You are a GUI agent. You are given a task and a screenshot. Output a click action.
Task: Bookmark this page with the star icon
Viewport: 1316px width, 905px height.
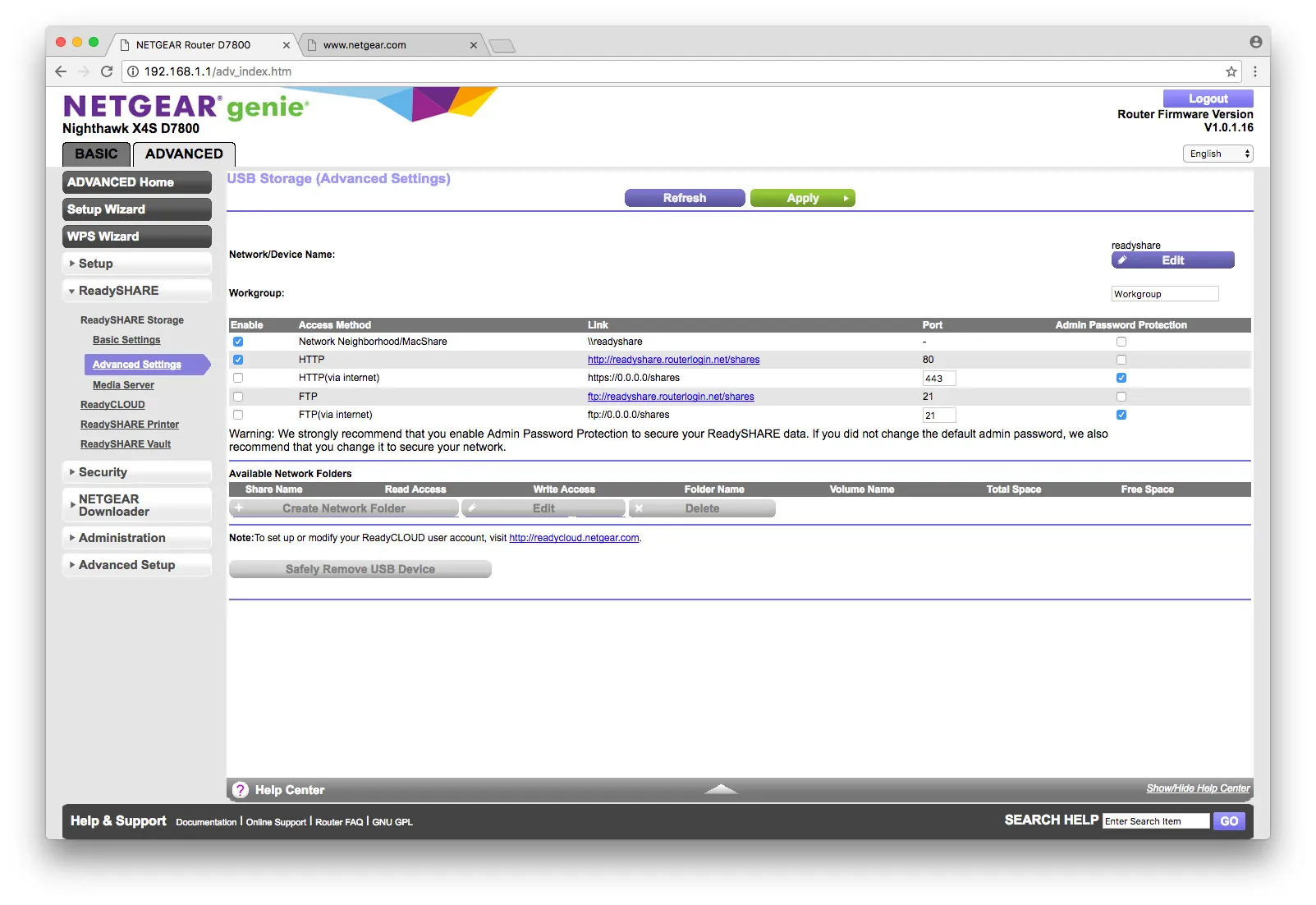pos(1231,71)
